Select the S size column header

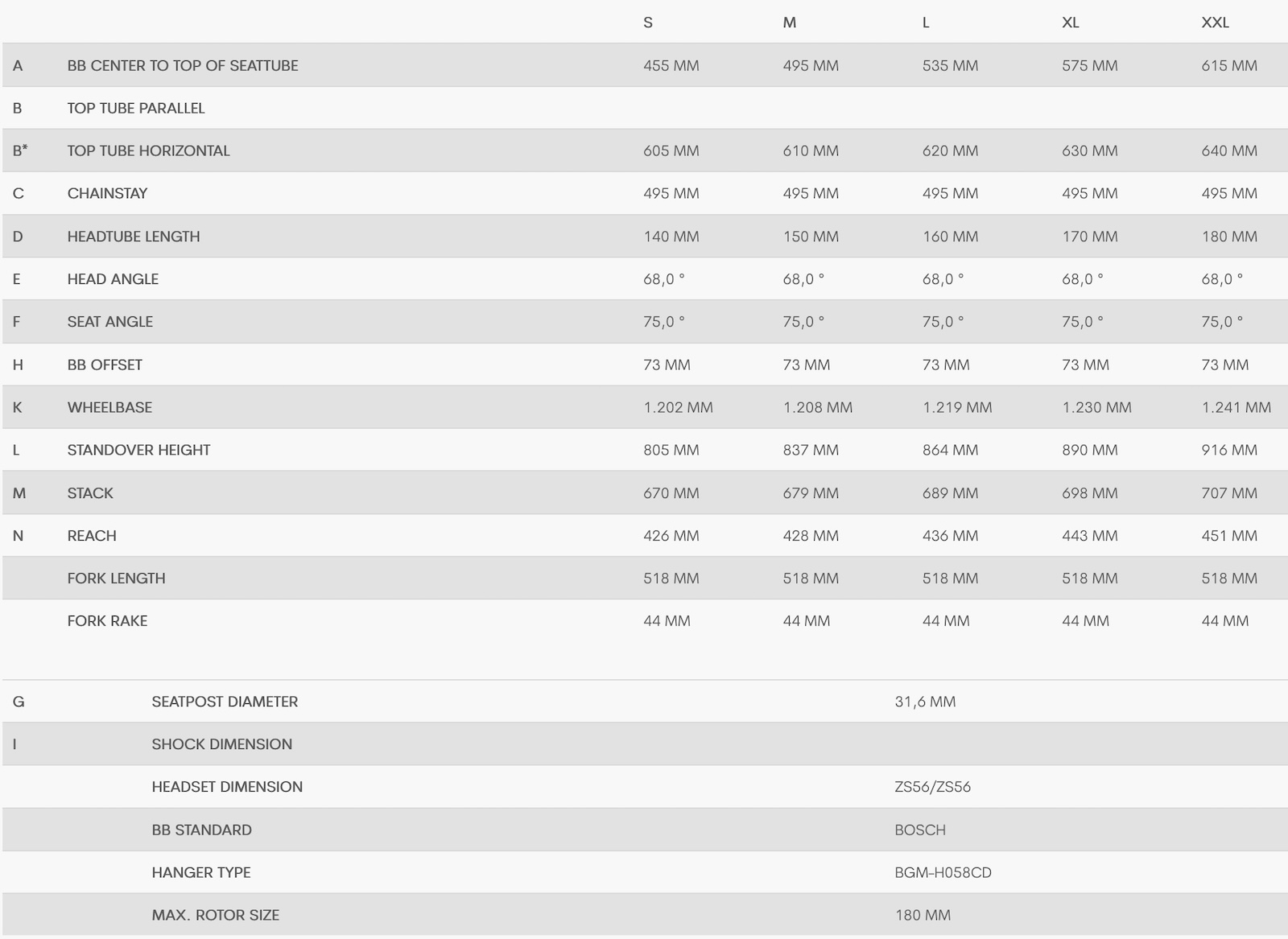point(648,23)
